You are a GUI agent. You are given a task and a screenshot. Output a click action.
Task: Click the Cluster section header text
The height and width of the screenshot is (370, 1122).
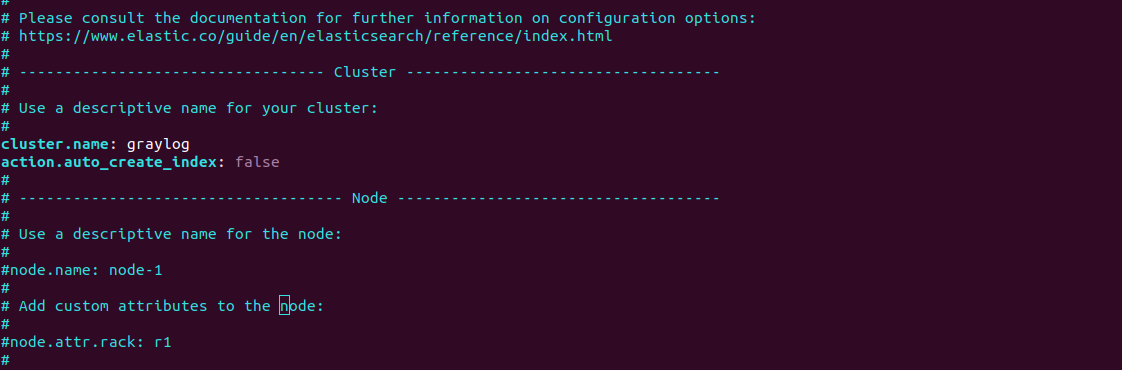tap(365, 72)
